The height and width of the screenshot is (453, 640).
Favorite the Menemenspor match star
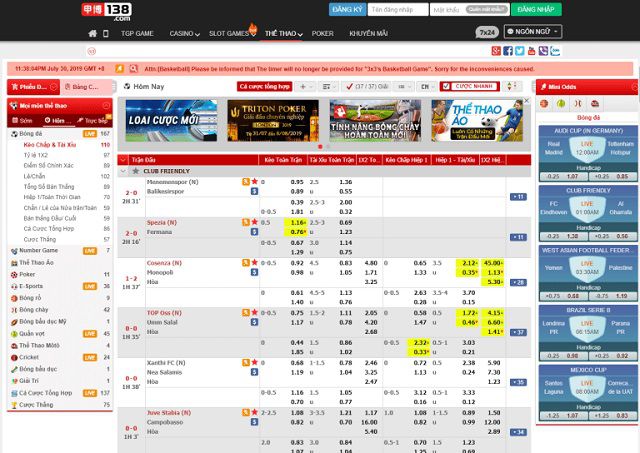click(x=255, y=181)
